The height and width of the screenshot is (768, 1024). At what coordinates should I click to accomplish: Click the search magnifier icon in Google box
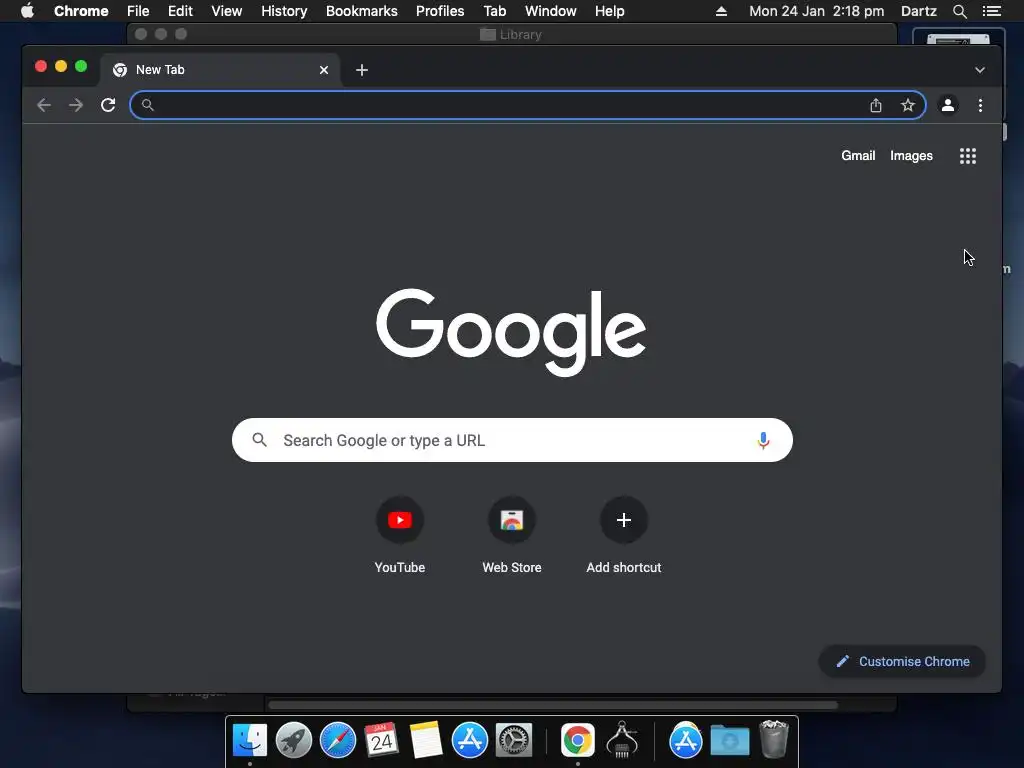pos(259,440)
